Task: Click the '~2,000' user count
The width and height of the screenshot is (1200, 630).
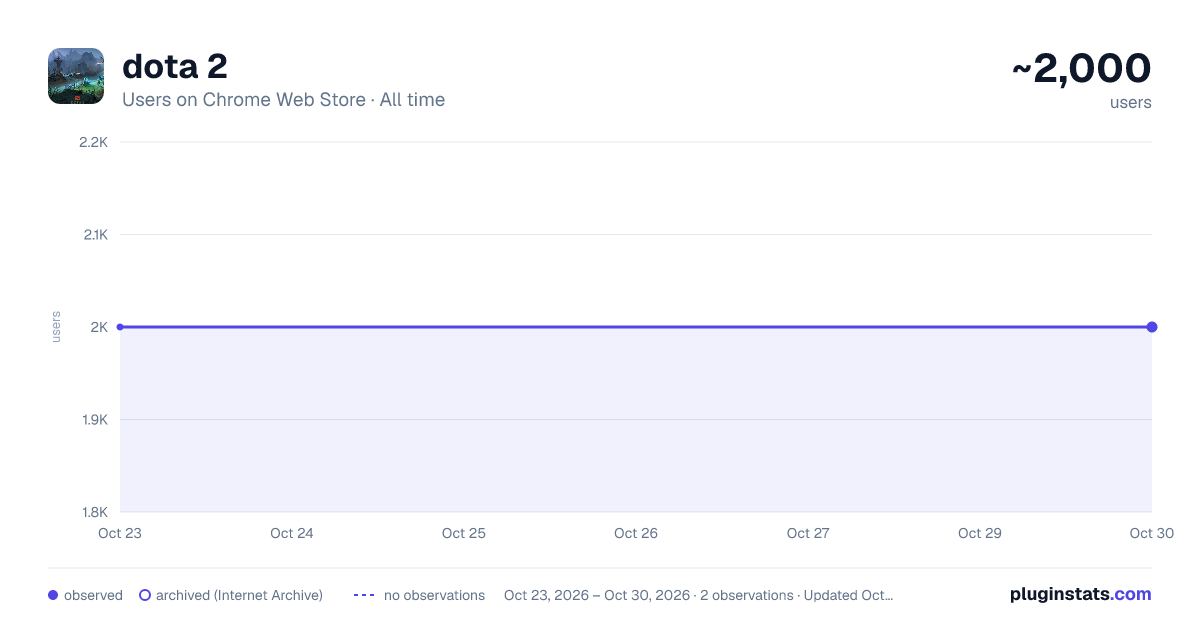Action: coord(1082,68)
